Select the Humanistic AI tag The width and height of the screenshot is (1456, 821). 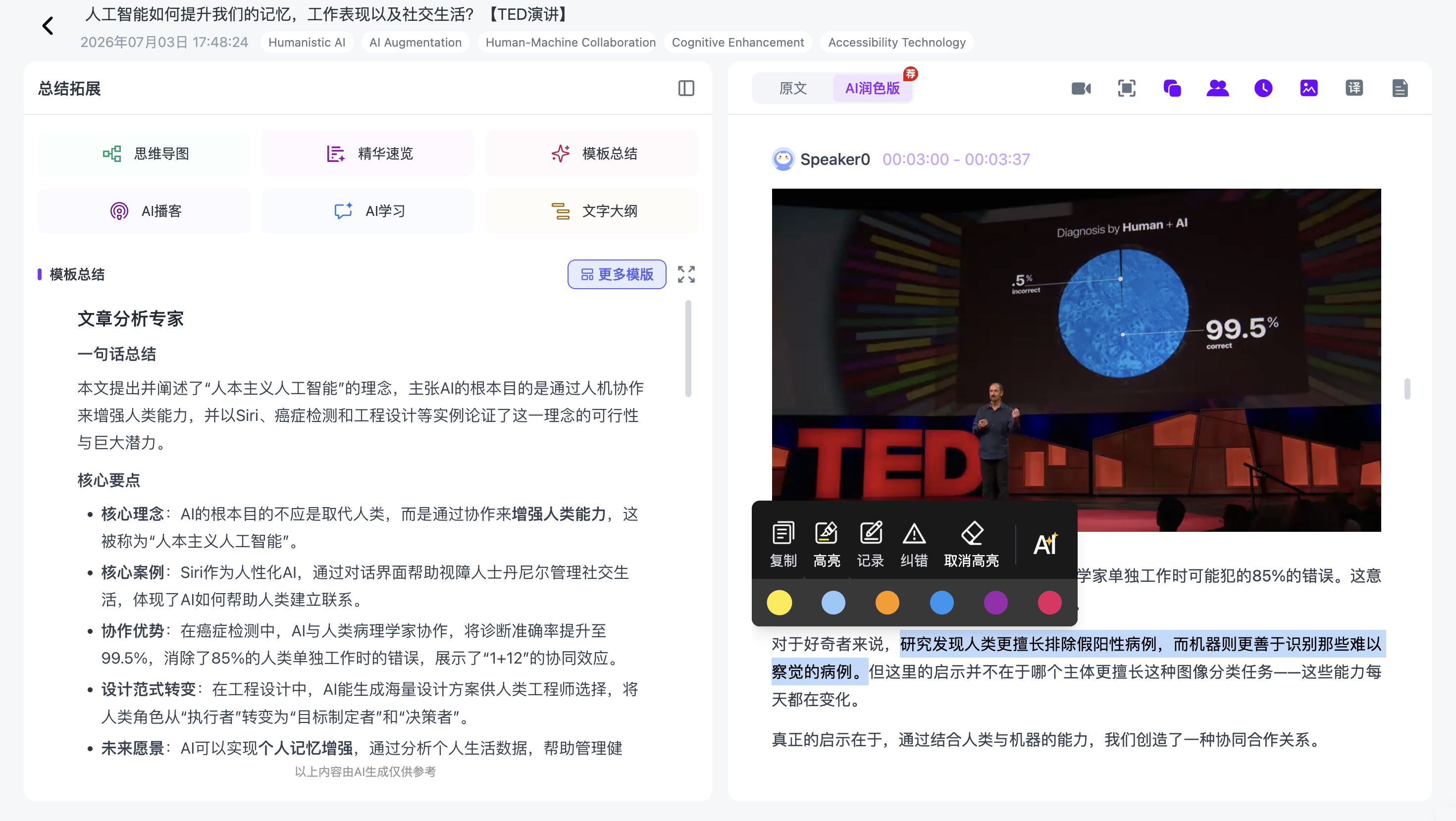tap(307, 43)
